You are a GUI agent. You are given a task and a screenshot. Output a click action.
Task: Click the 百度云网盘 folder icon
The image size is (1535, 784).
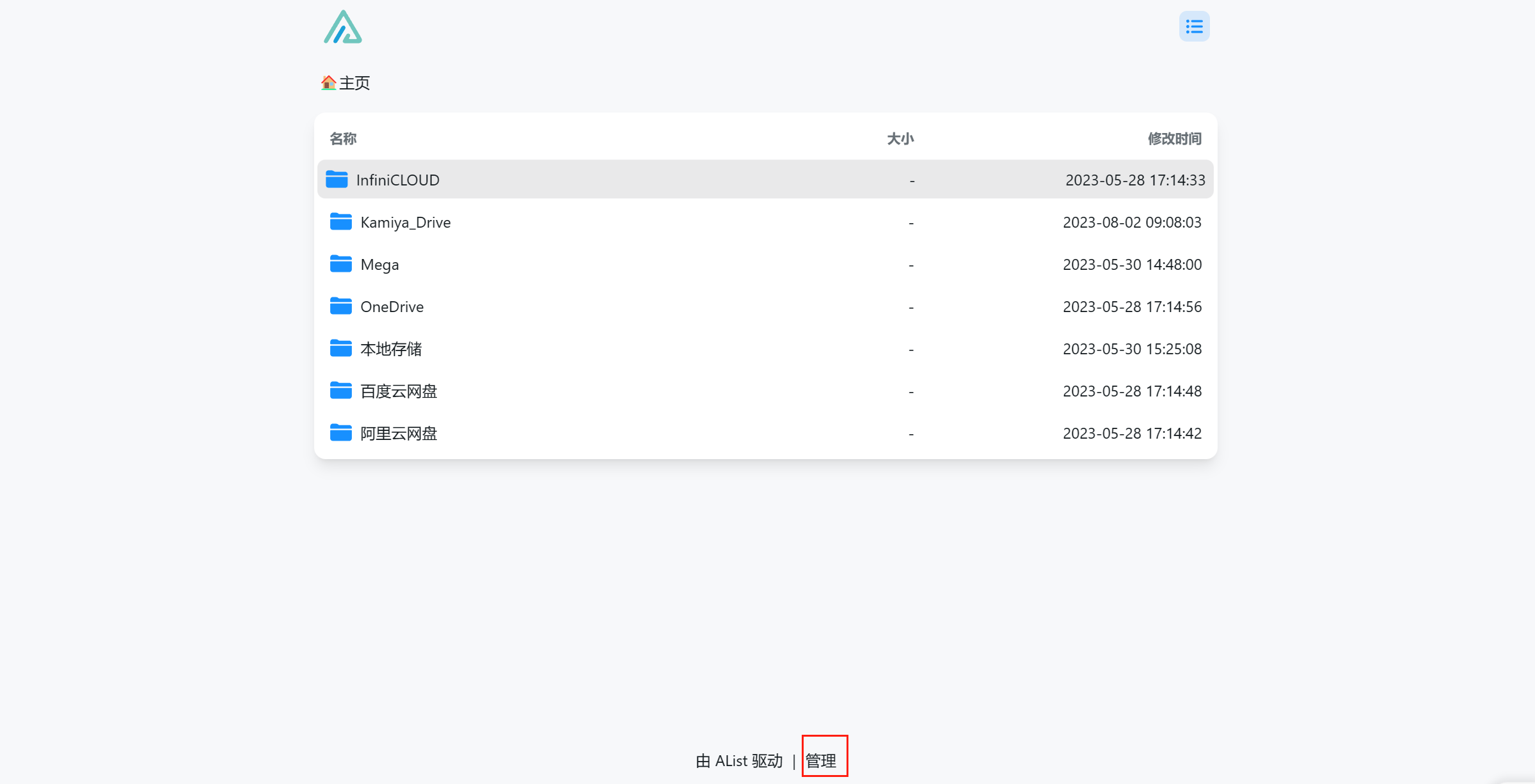click(340, 391)
